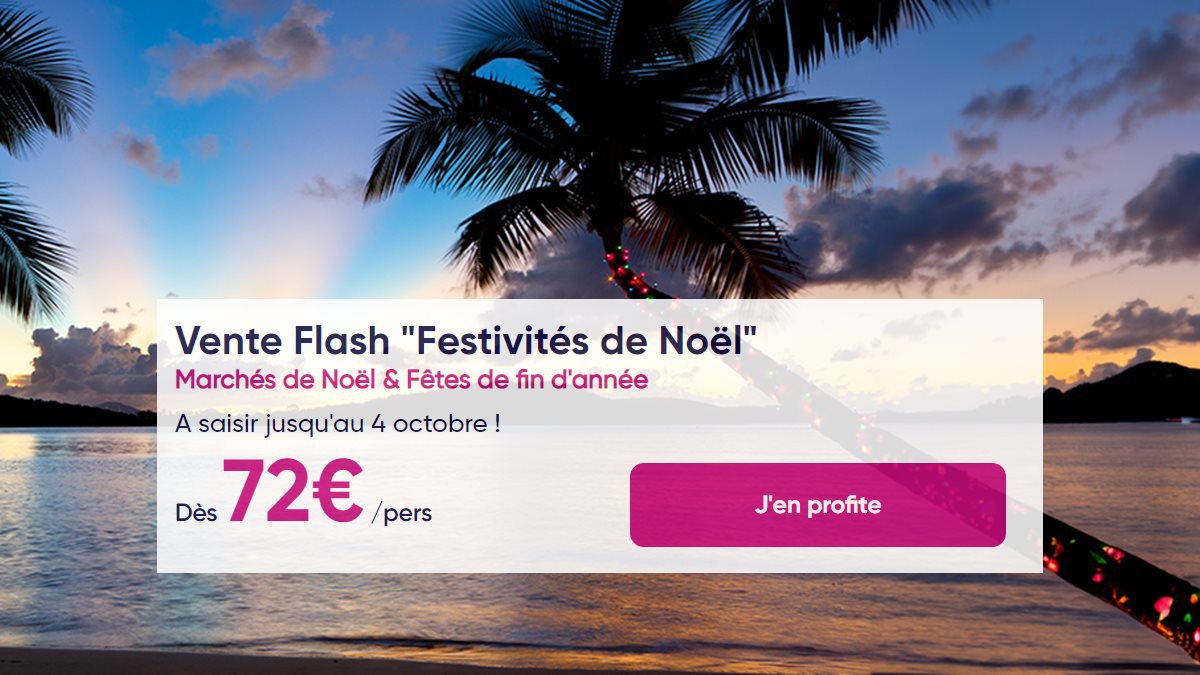
Task: Click the "A saisir jusqu'au 4 octobre !" text
Action: click(x=338, y=423)
